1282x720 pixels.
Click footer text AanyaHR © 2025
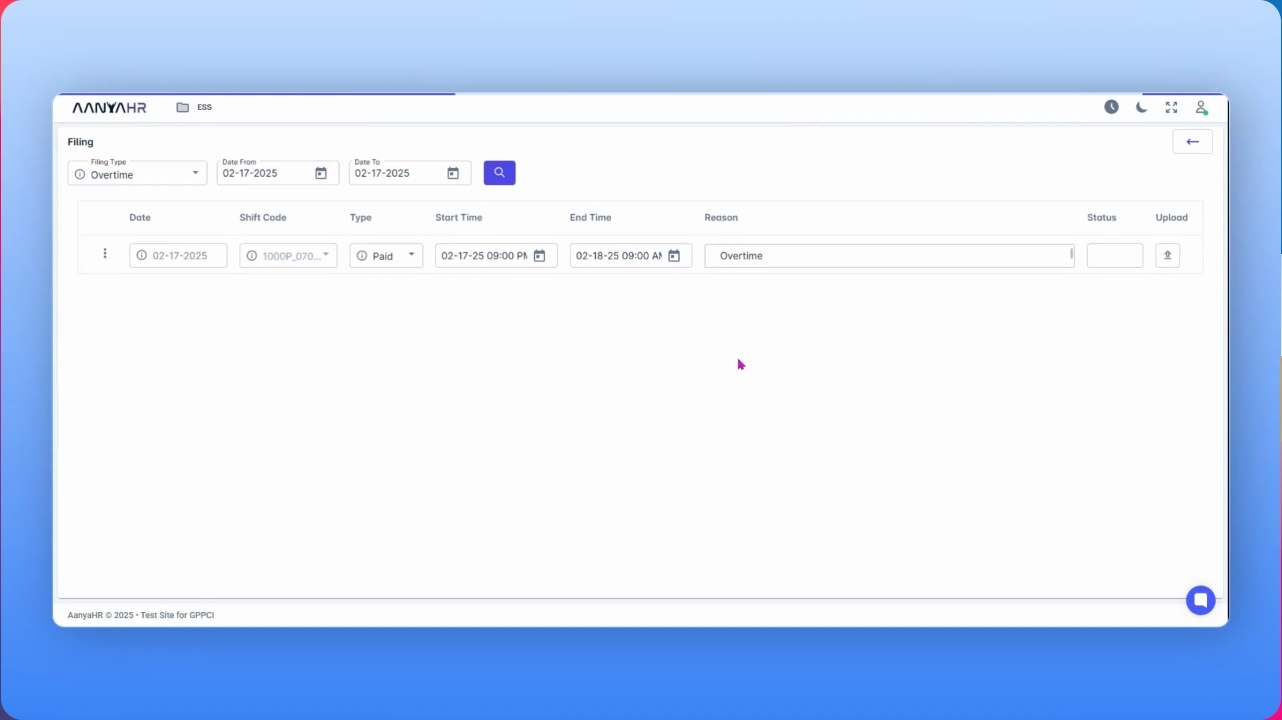click(100, 615)
